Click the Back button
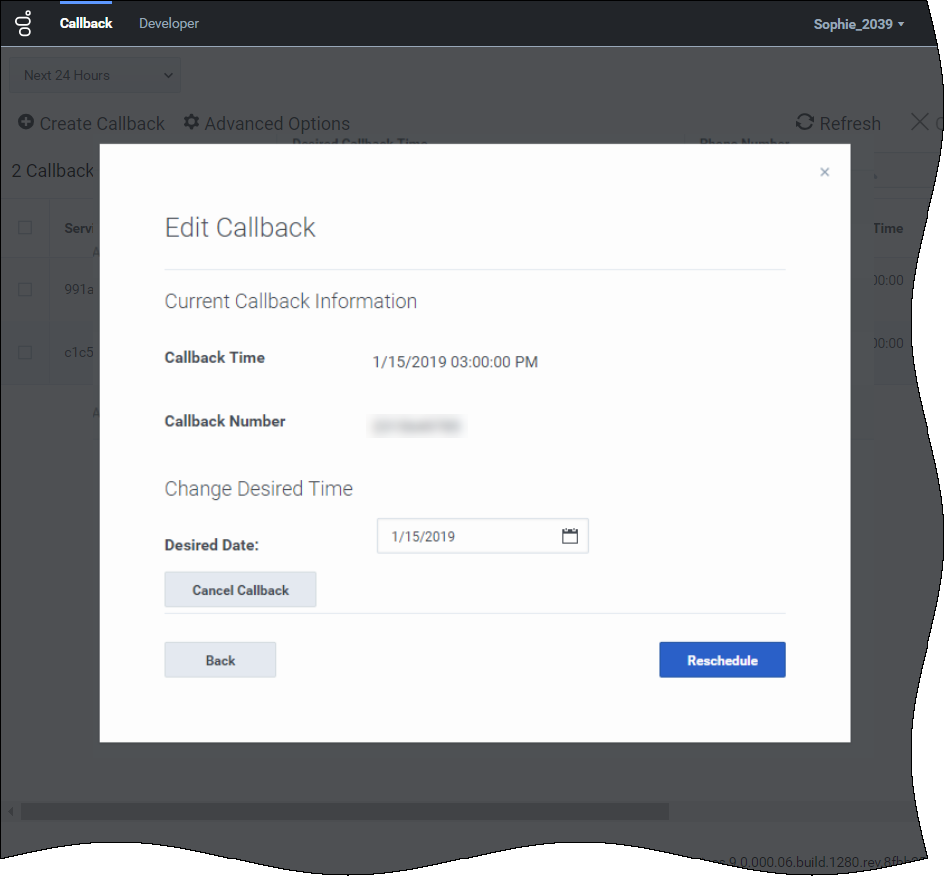Viewport: 945px width, 876px height. [x=220, y=660]
